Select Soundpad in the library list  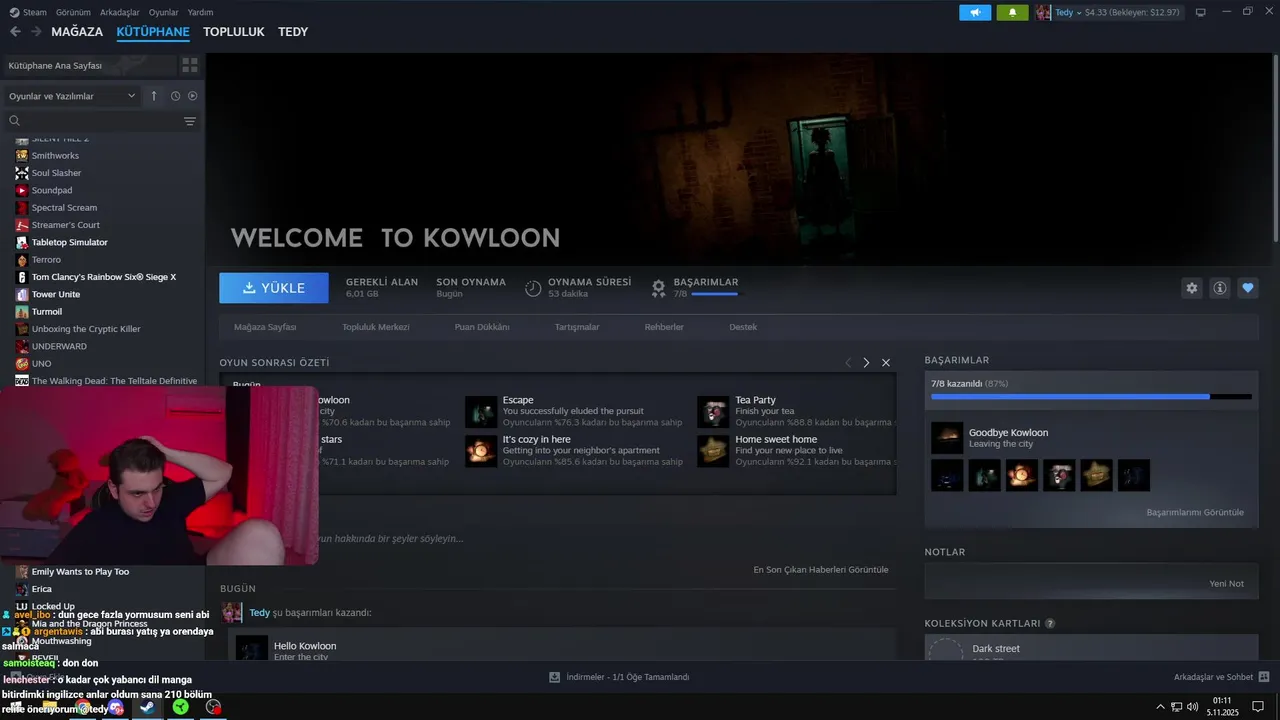(52, 190)
